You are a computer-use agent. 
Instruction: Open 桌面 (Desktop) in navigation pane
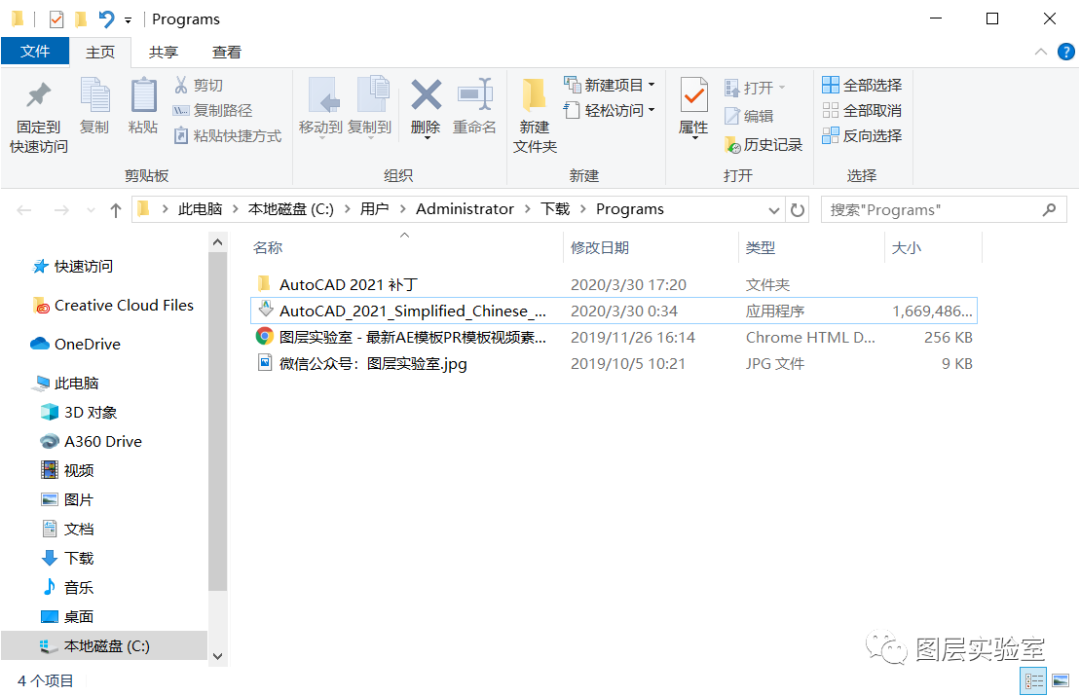[68, 617]
